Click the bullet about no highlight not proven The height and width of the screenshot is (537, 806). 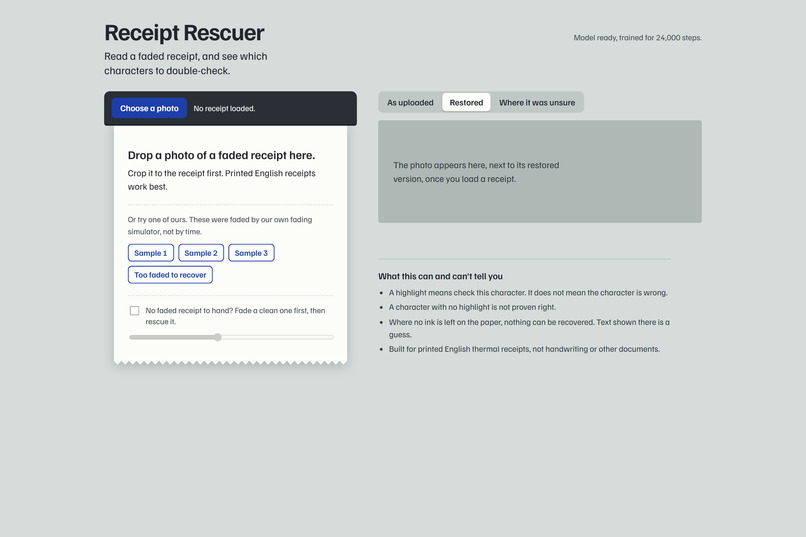point(472,307)
